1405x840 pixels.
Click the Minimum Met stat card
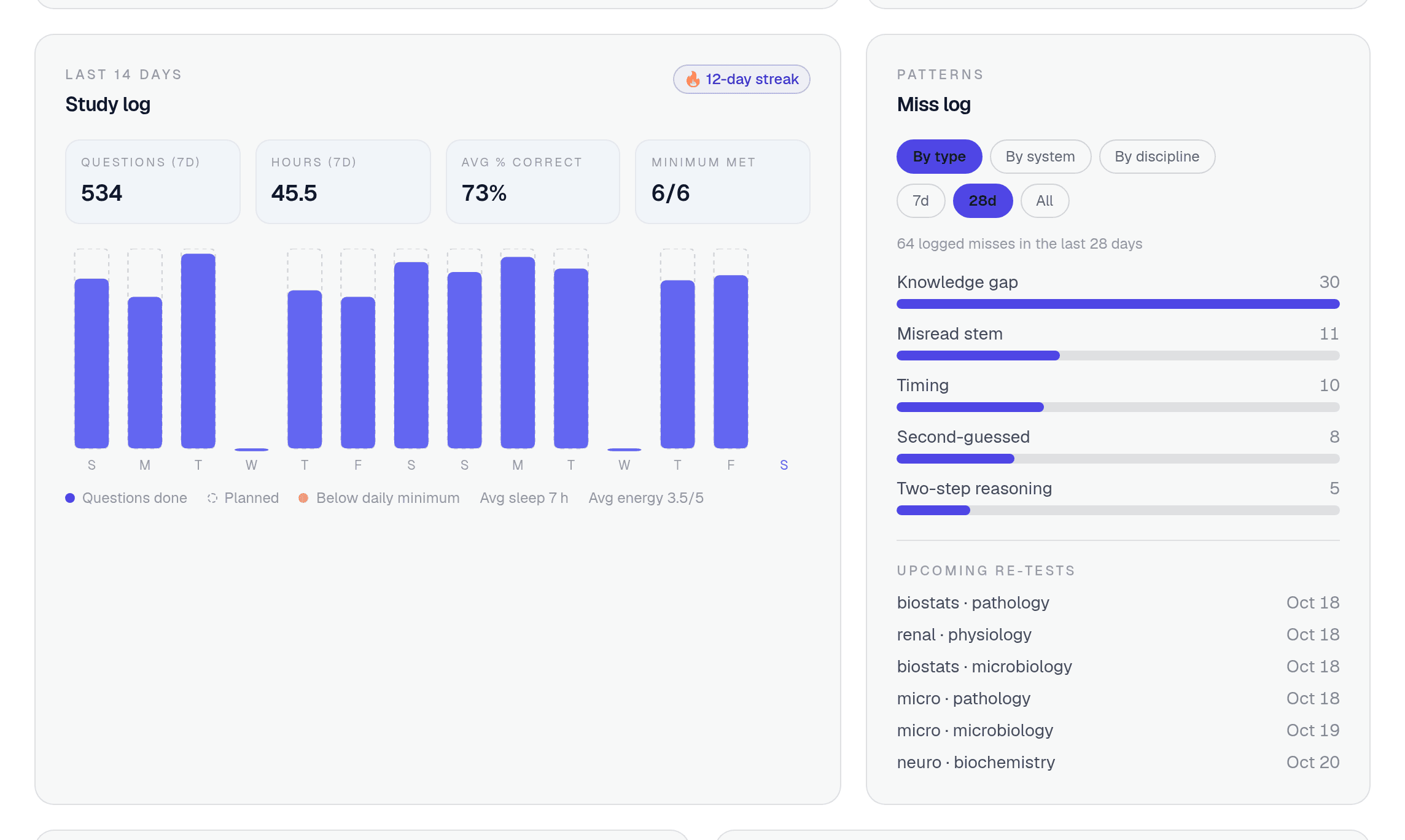[x=723, y=182]
